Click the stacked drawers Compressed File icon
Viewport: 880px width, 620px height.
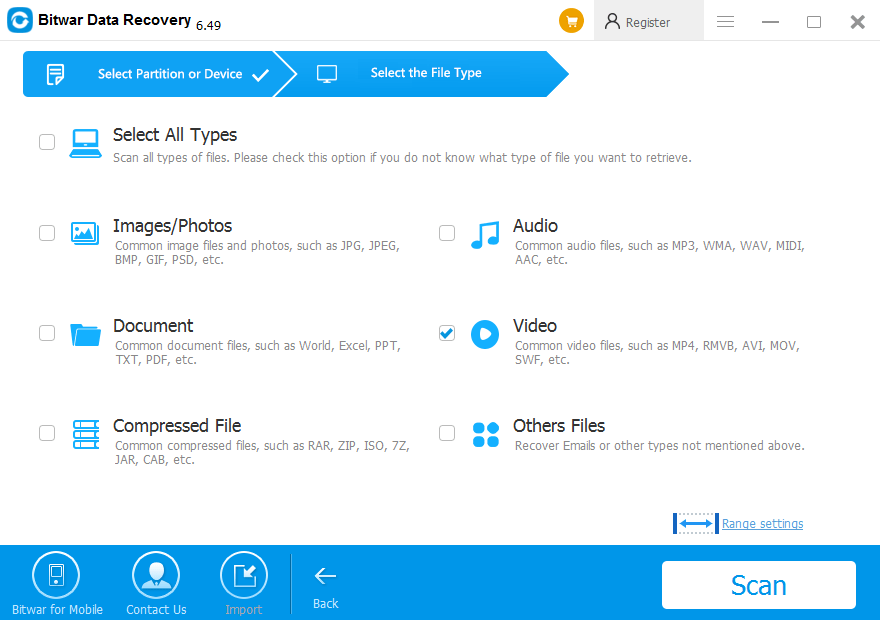[x=86, y=434]
